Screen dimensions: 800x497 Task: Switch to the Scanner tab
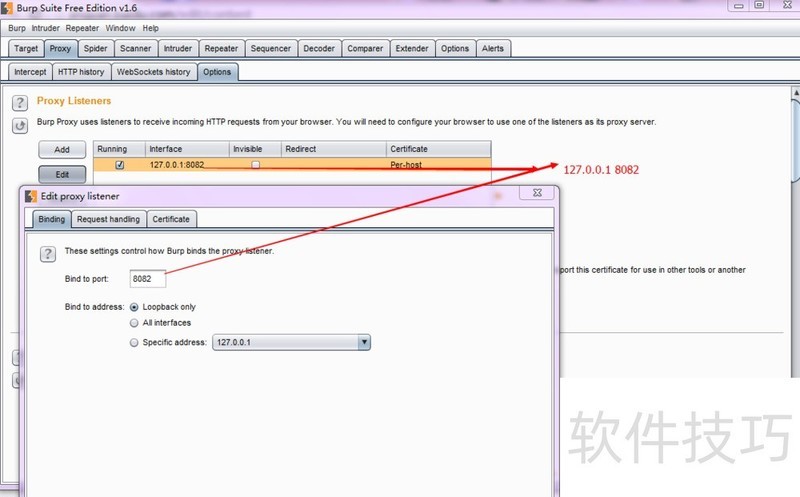click(x=135, y=48)
